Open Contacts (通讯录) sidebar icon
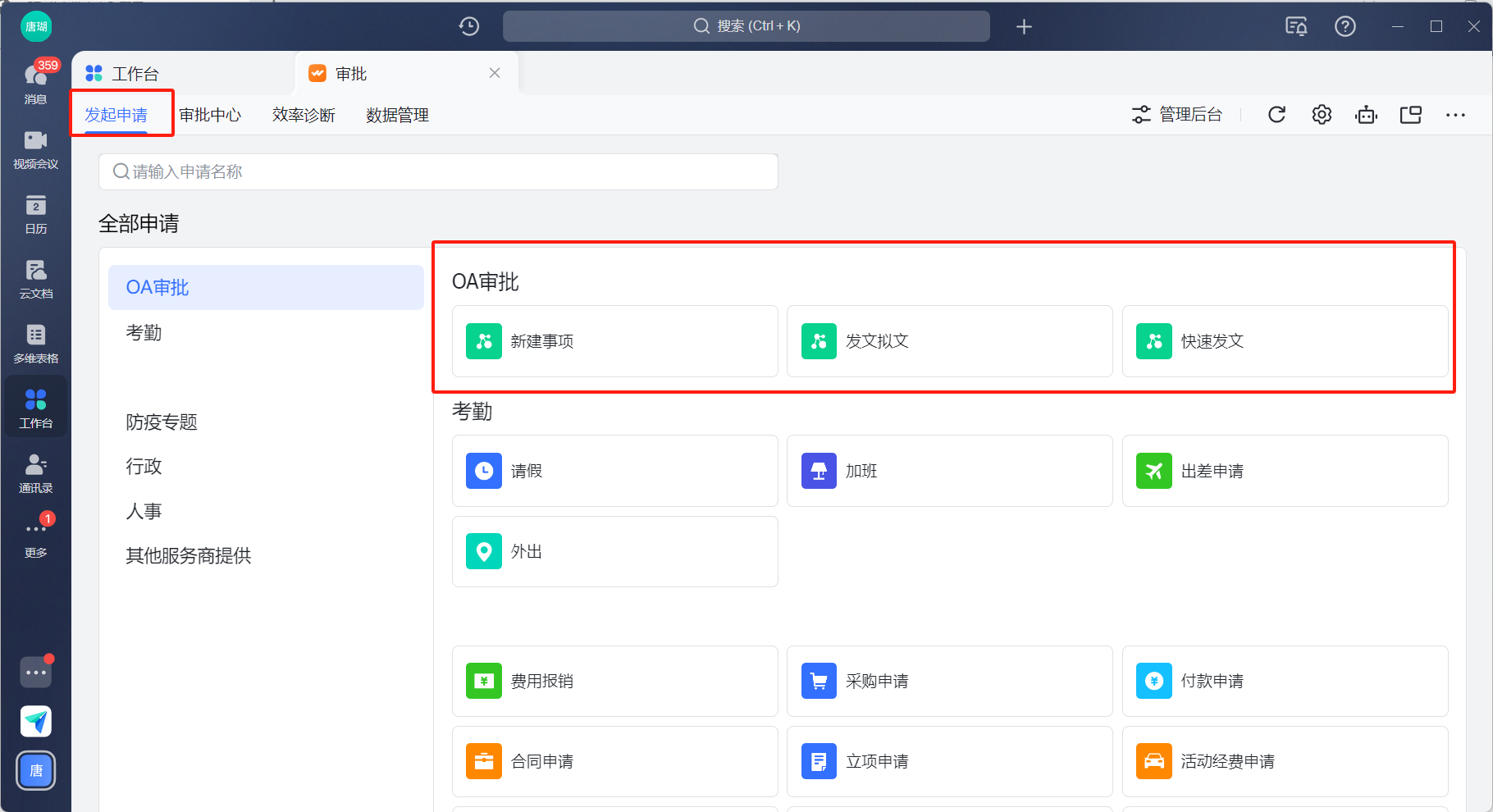This screenshot has height=812, width=1493. pos(36,473)
